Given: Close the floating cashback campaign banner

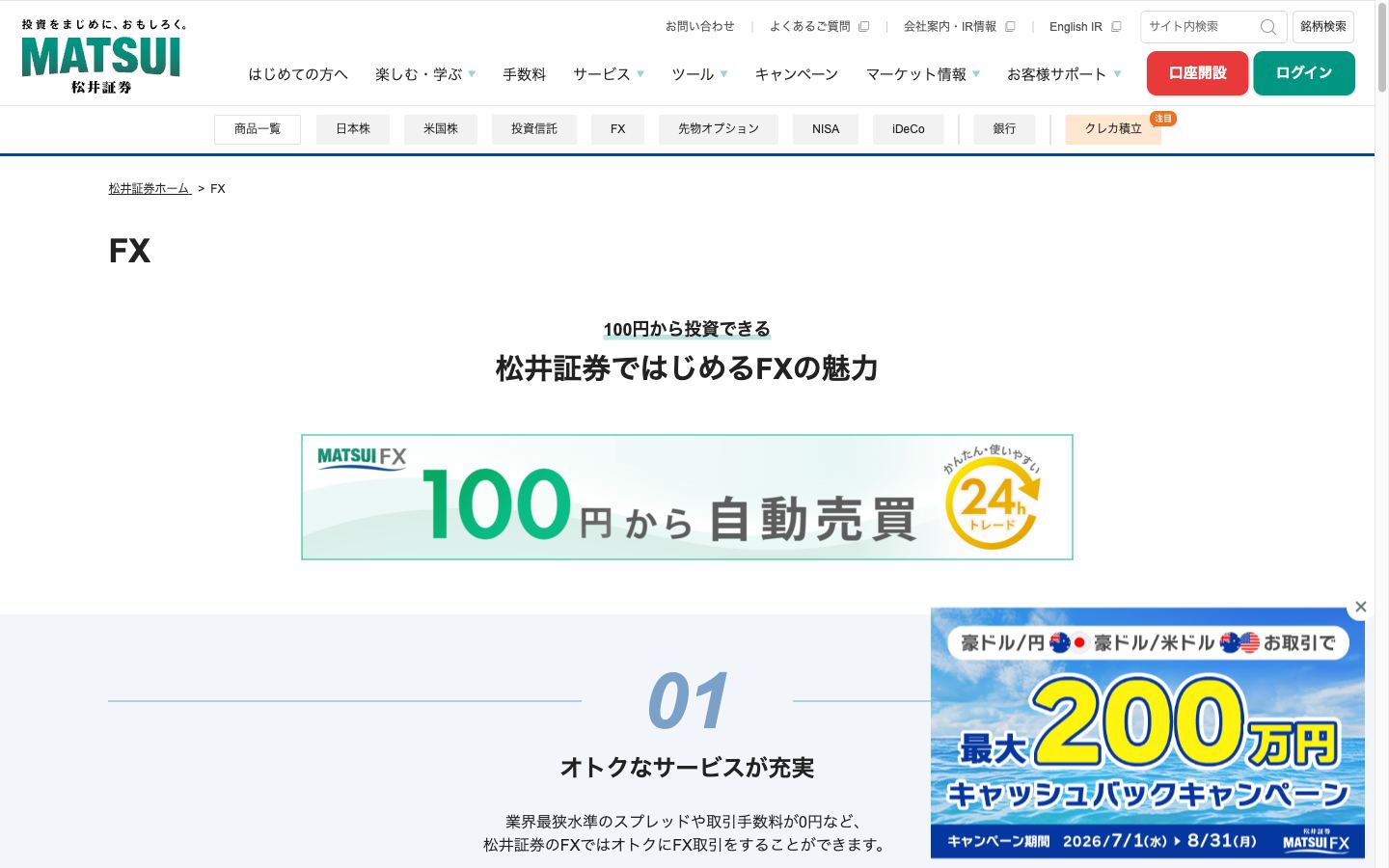Looking at the screenshot, I should pos(1360,607).
